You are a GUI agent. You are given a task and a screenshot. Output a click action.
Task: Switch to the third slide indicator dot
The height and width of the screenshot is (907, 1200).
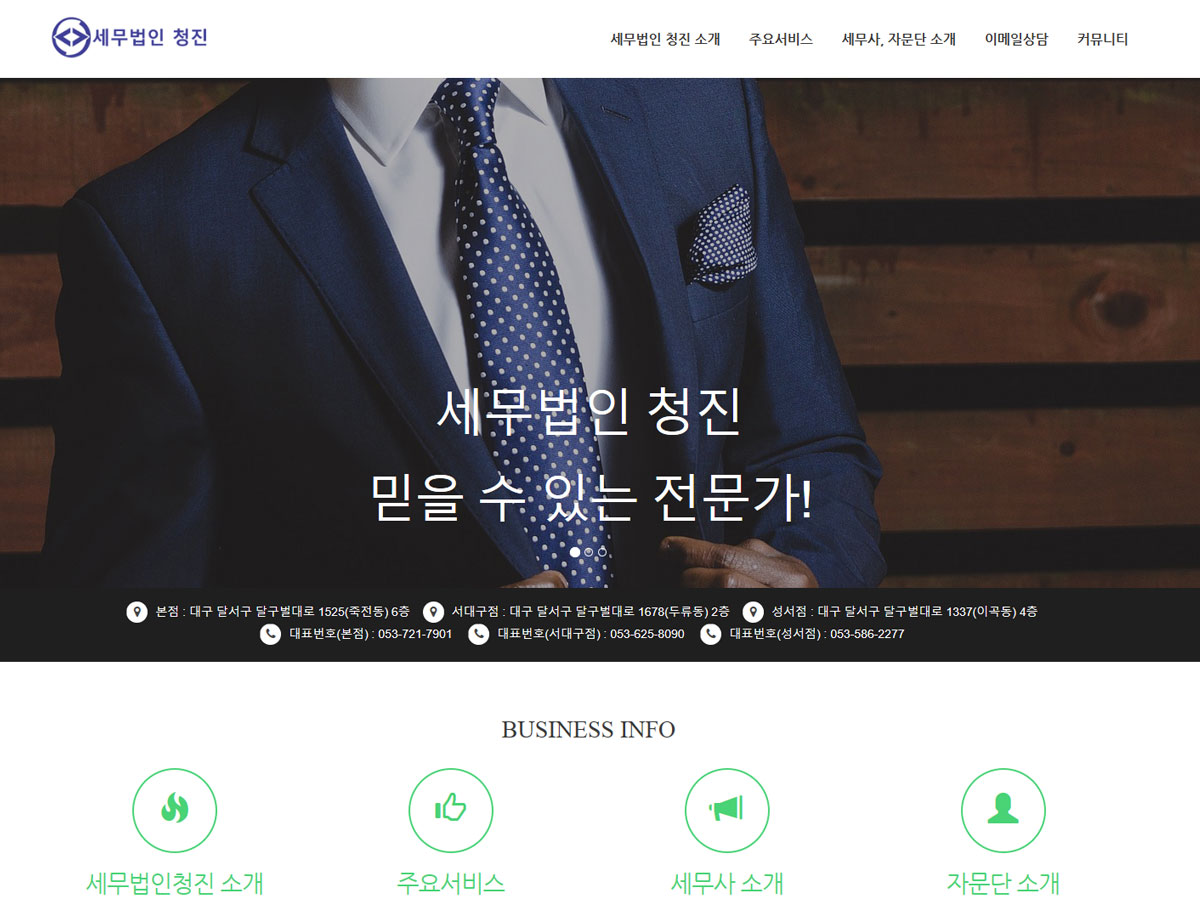point(603,552)
